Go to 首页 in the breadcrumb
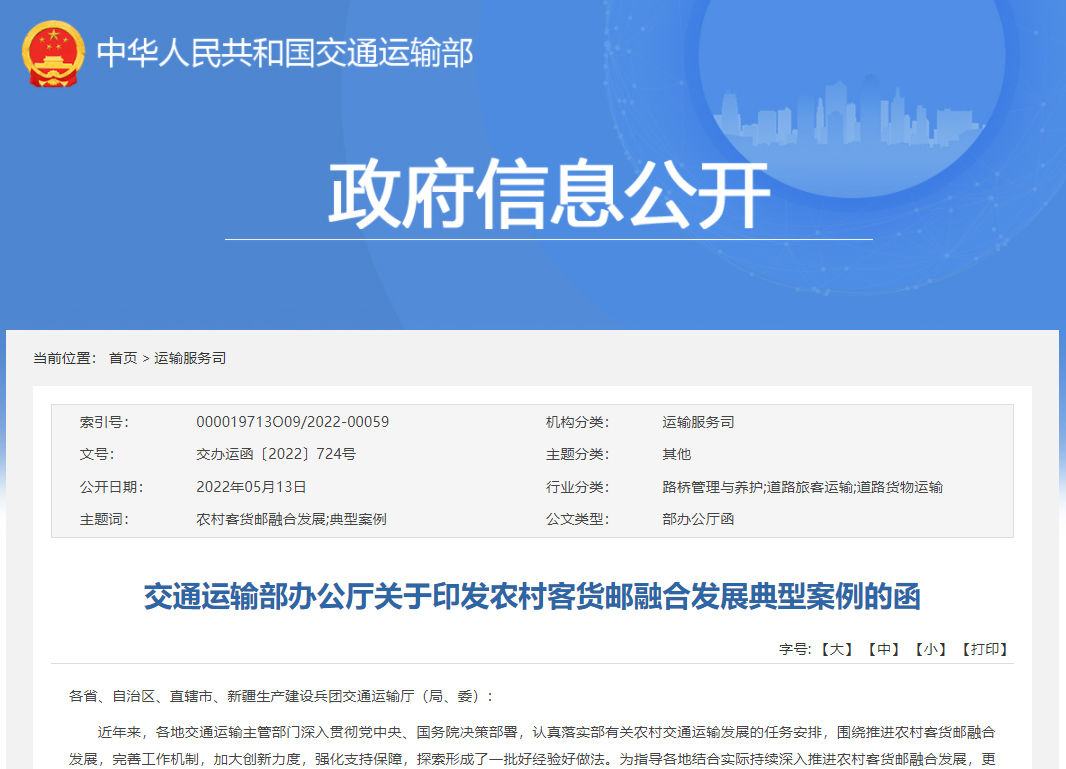1066x769 pixels. [123, 358]
